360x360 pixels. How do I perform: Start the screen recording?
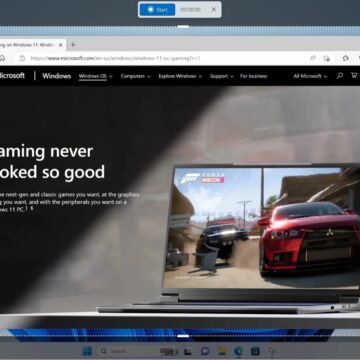pyautogui.click(x=157, y=10)
